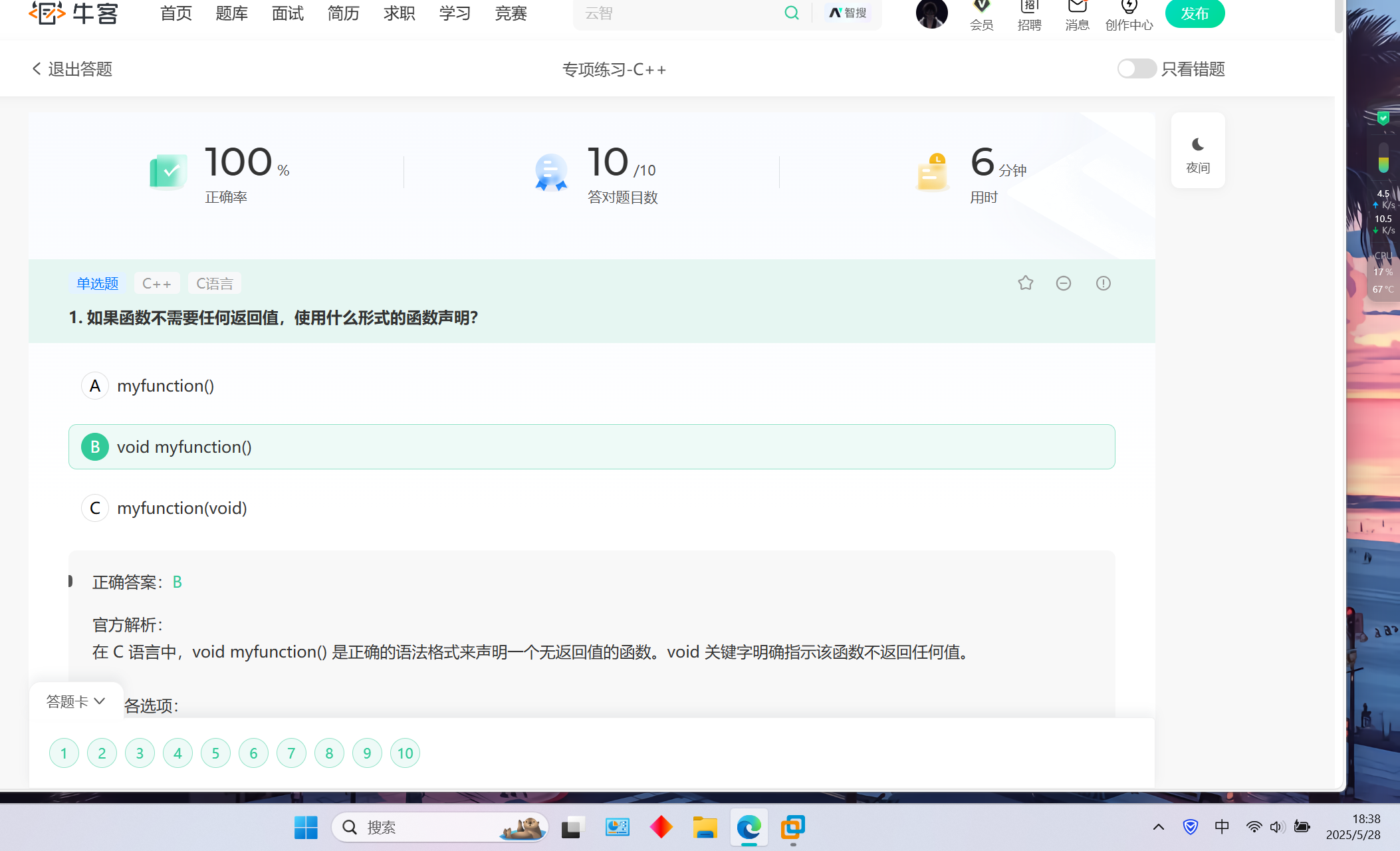Open the 面试 tab in the top navigation
Image resolution: width=1400 pixels, height=851 pixels.
point(287,13)
